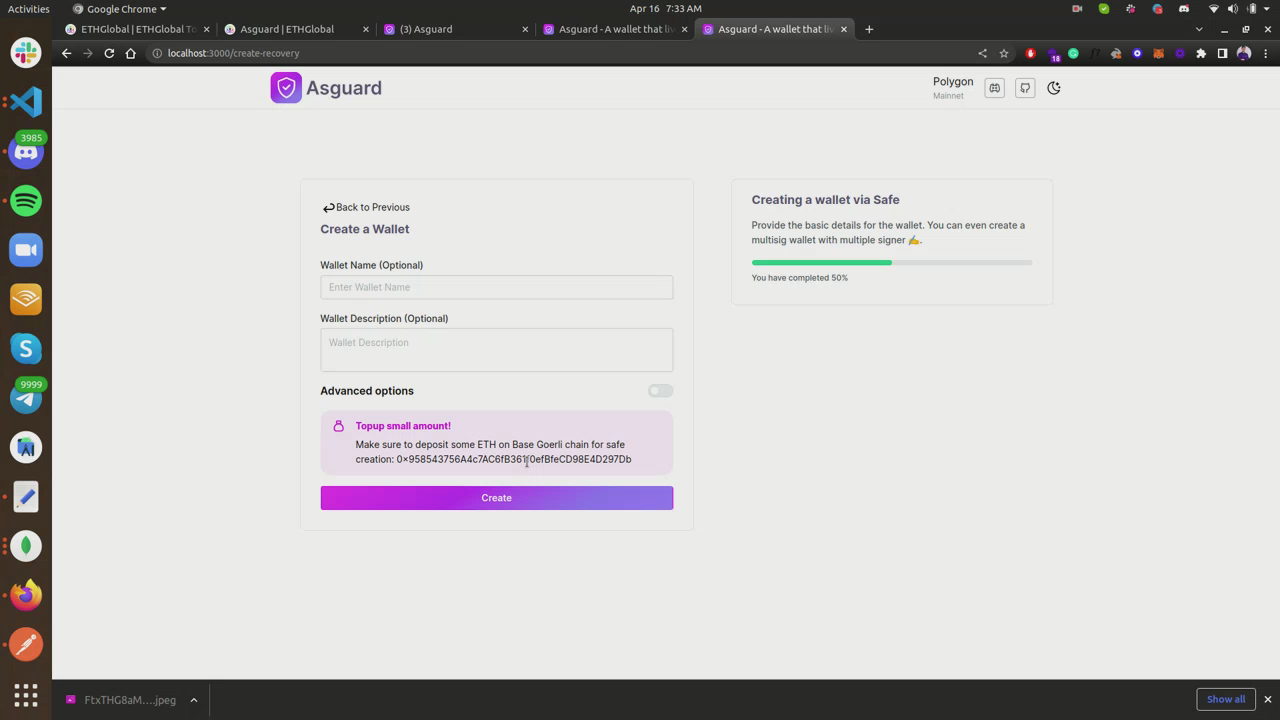Open the MetaMask fox extension
The height and width of the screenshot is (720, 1280).
point(1159,53)
